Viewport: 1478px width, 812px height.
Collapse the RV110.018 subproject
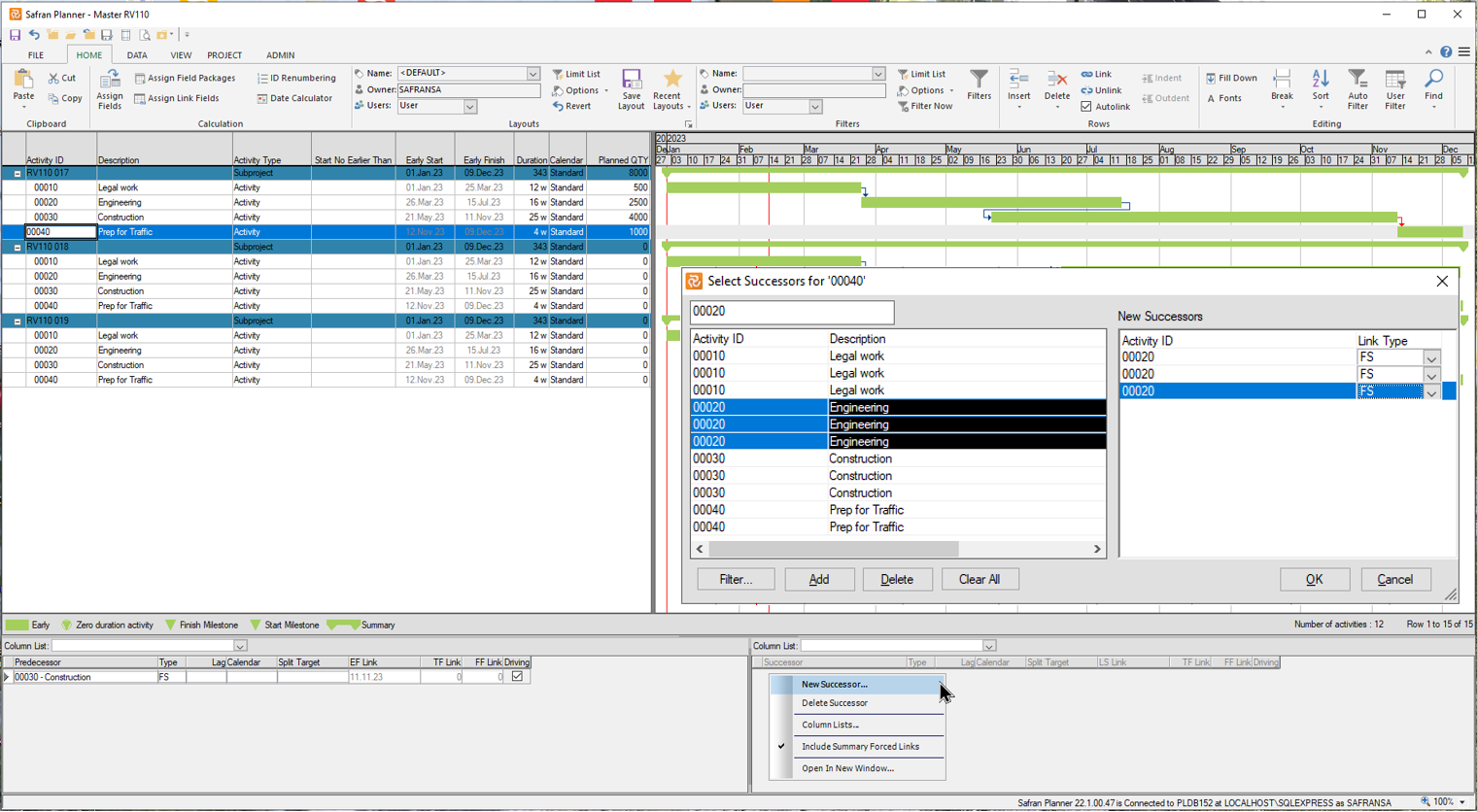pos(17,248)
